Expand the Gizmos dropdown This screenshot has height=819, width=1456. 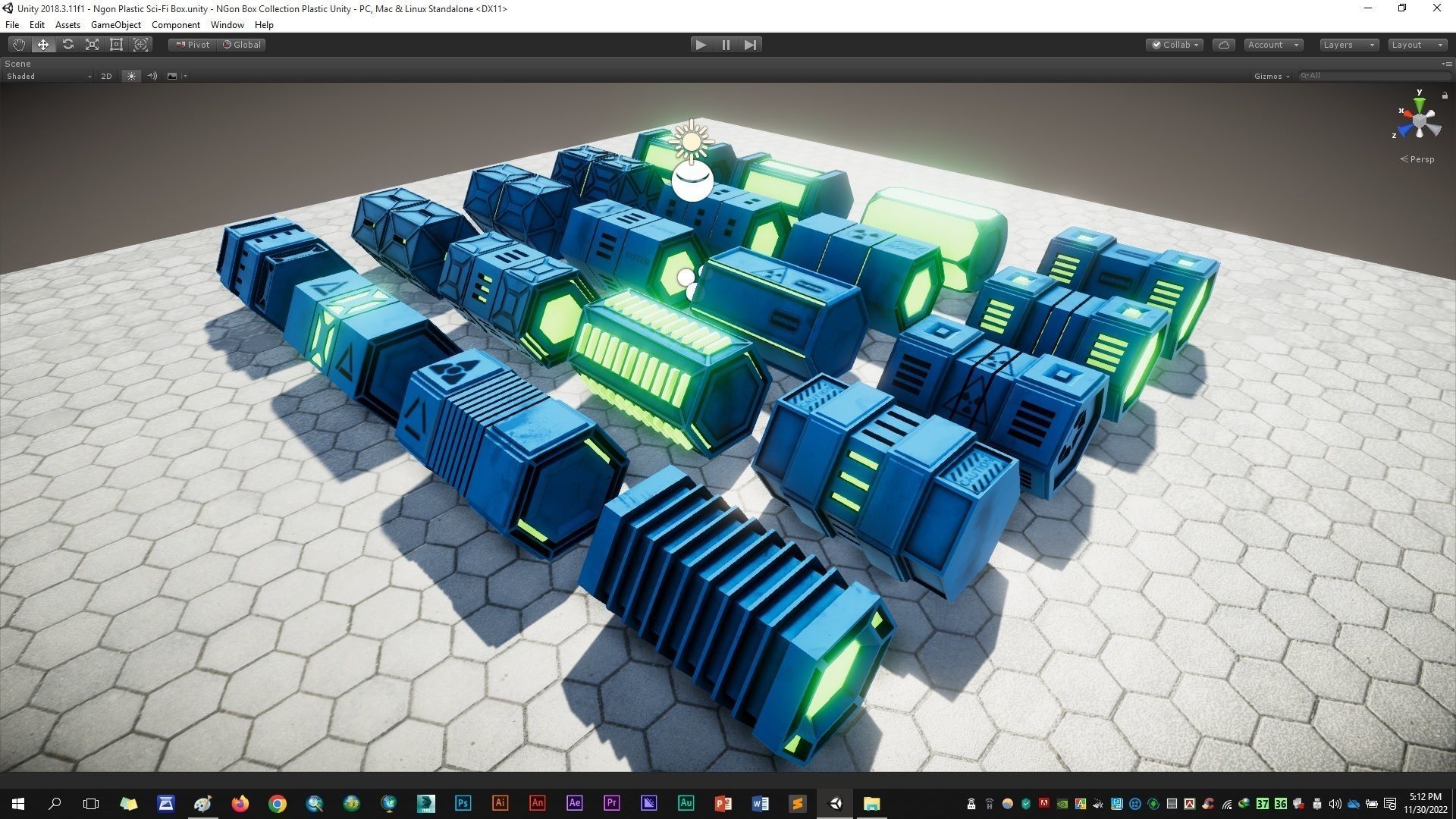(x=1272, y=76)
